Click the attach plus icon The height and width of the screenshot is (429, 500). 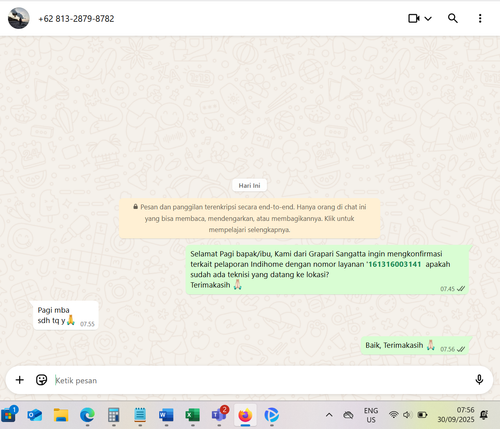click(20, 380)
